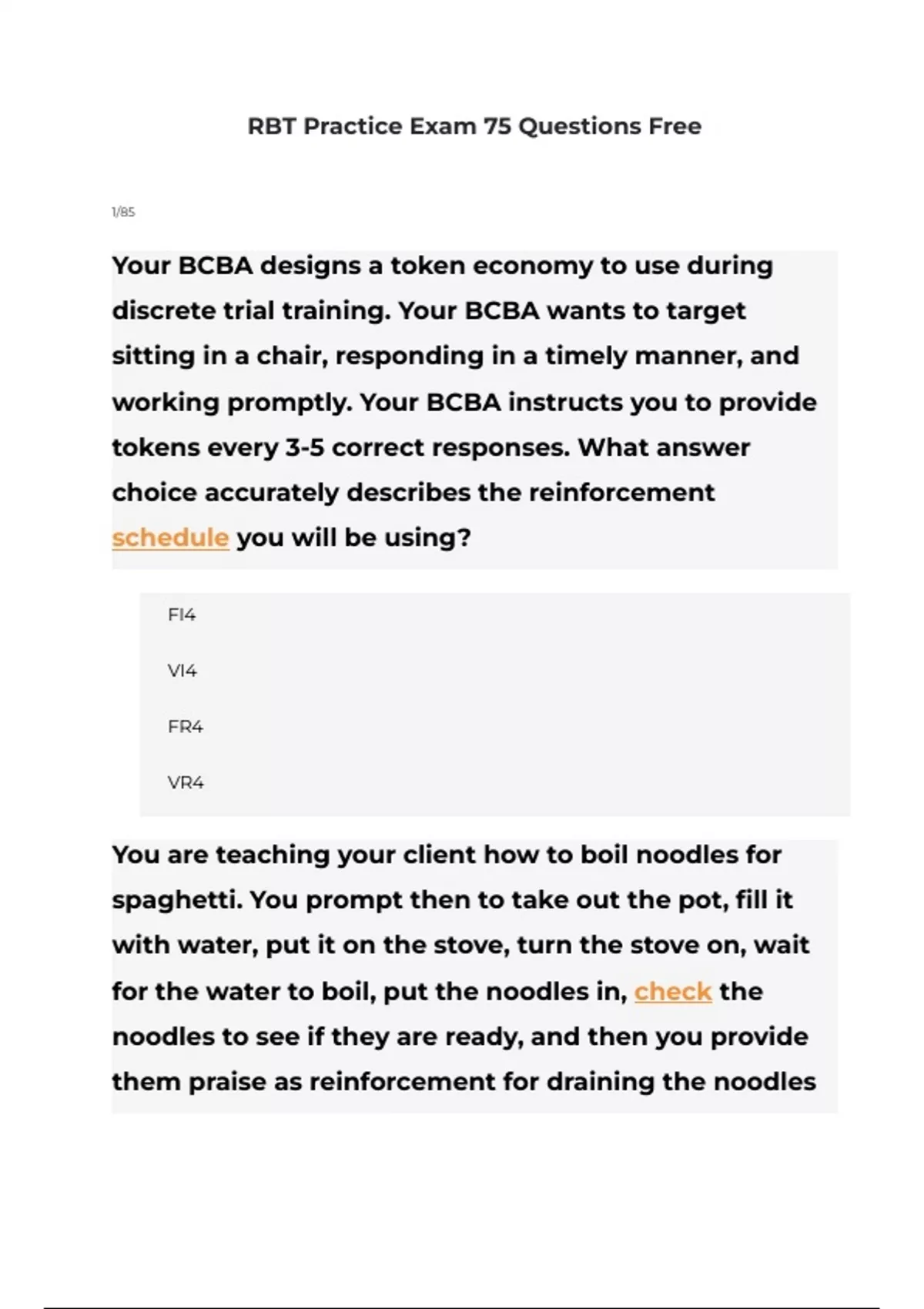The image size is (924, 1309).
Task: Click the line starting 'Your BCBA designs a token'
Action: (442, 266)
